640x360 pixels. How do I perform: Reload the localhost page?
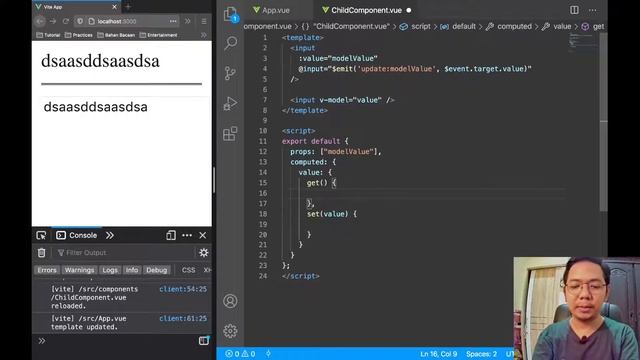click(x=66, y=21)
